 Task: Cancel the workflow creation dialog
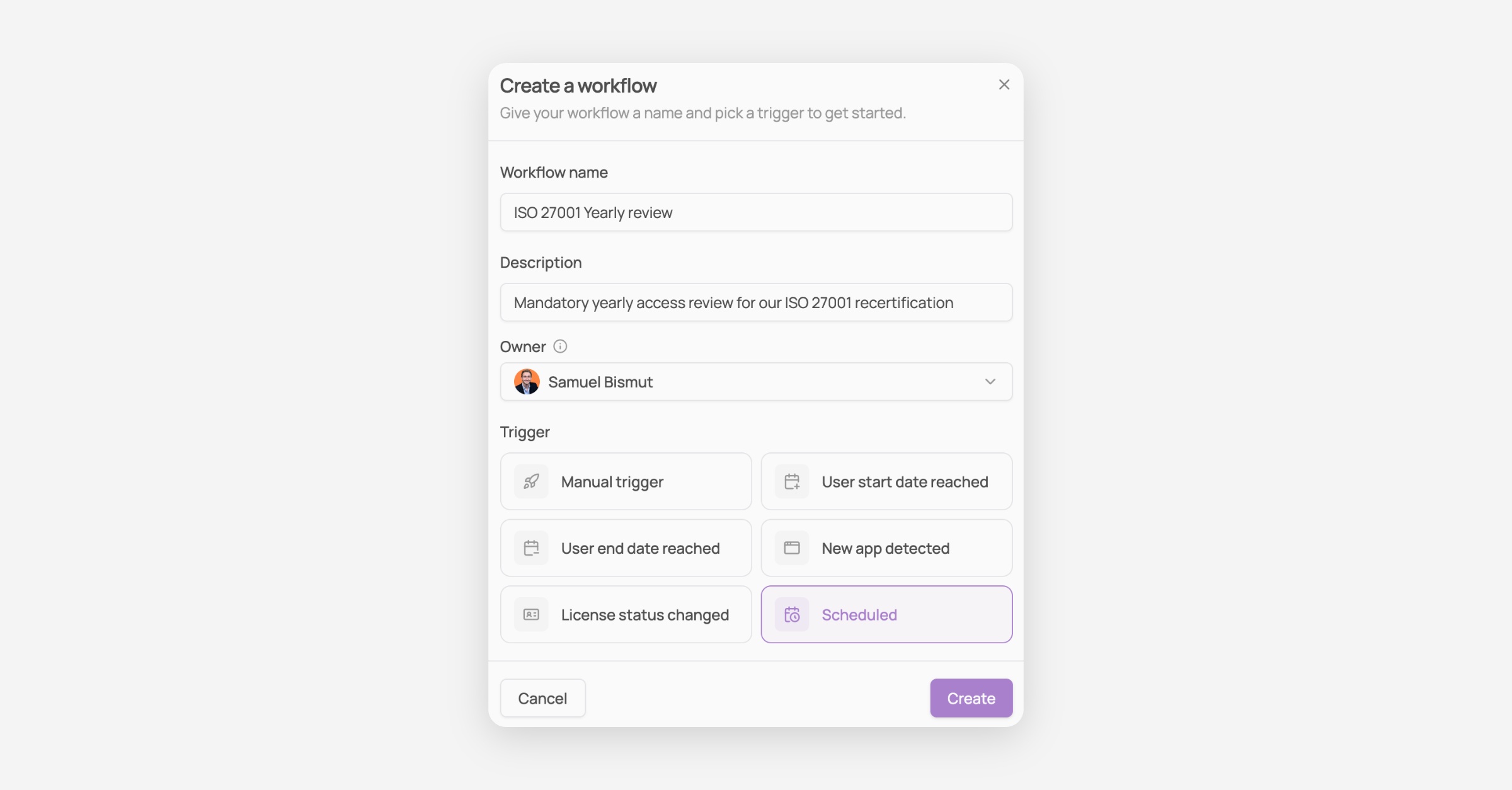pos(542,698)
